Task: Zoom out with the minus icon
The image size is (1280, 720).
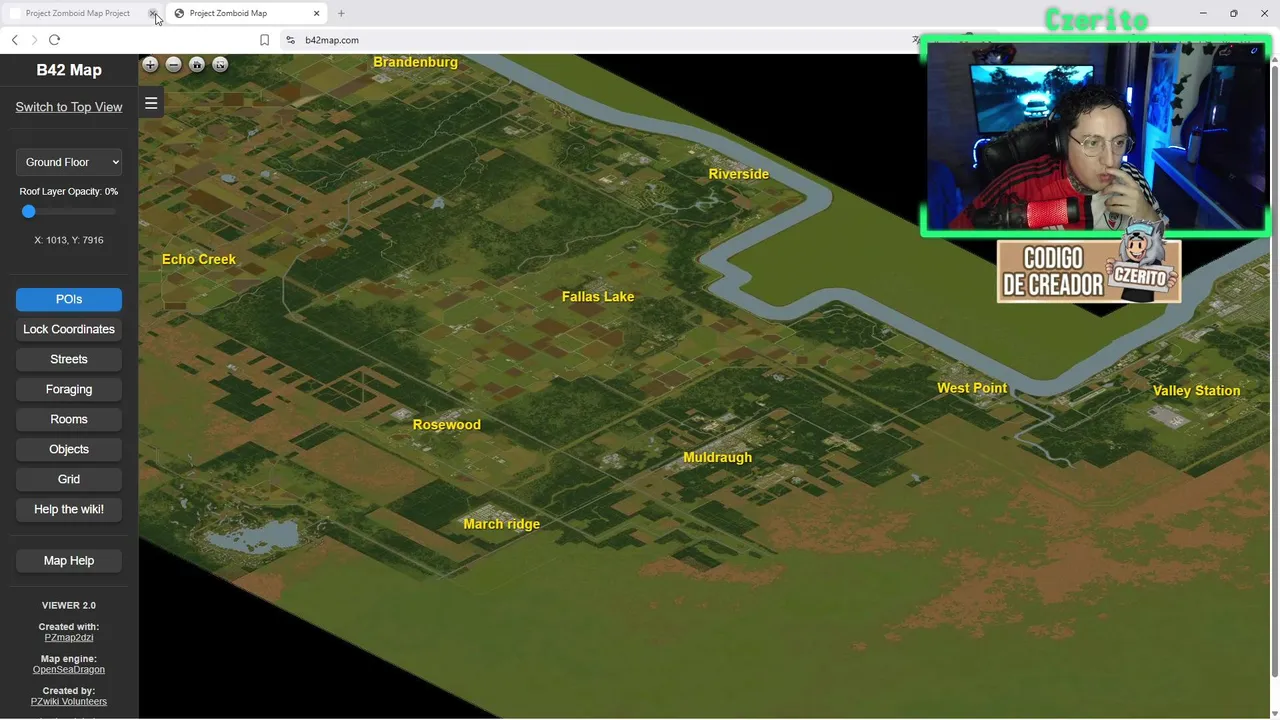Action: pos(173,65)
